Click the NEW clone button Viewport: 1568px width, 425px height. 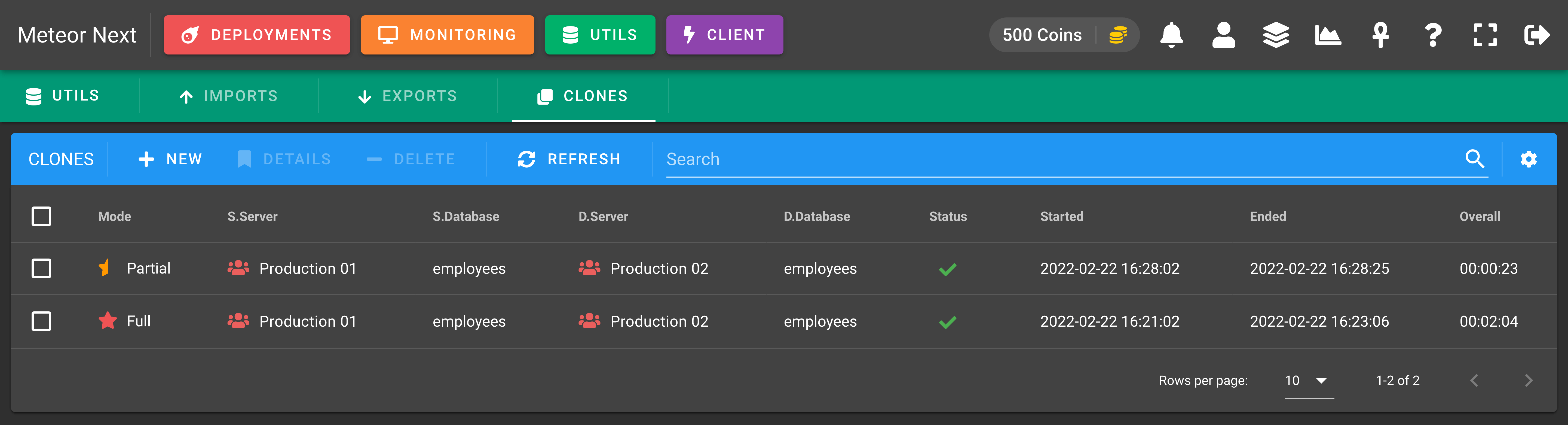point(170,159)
